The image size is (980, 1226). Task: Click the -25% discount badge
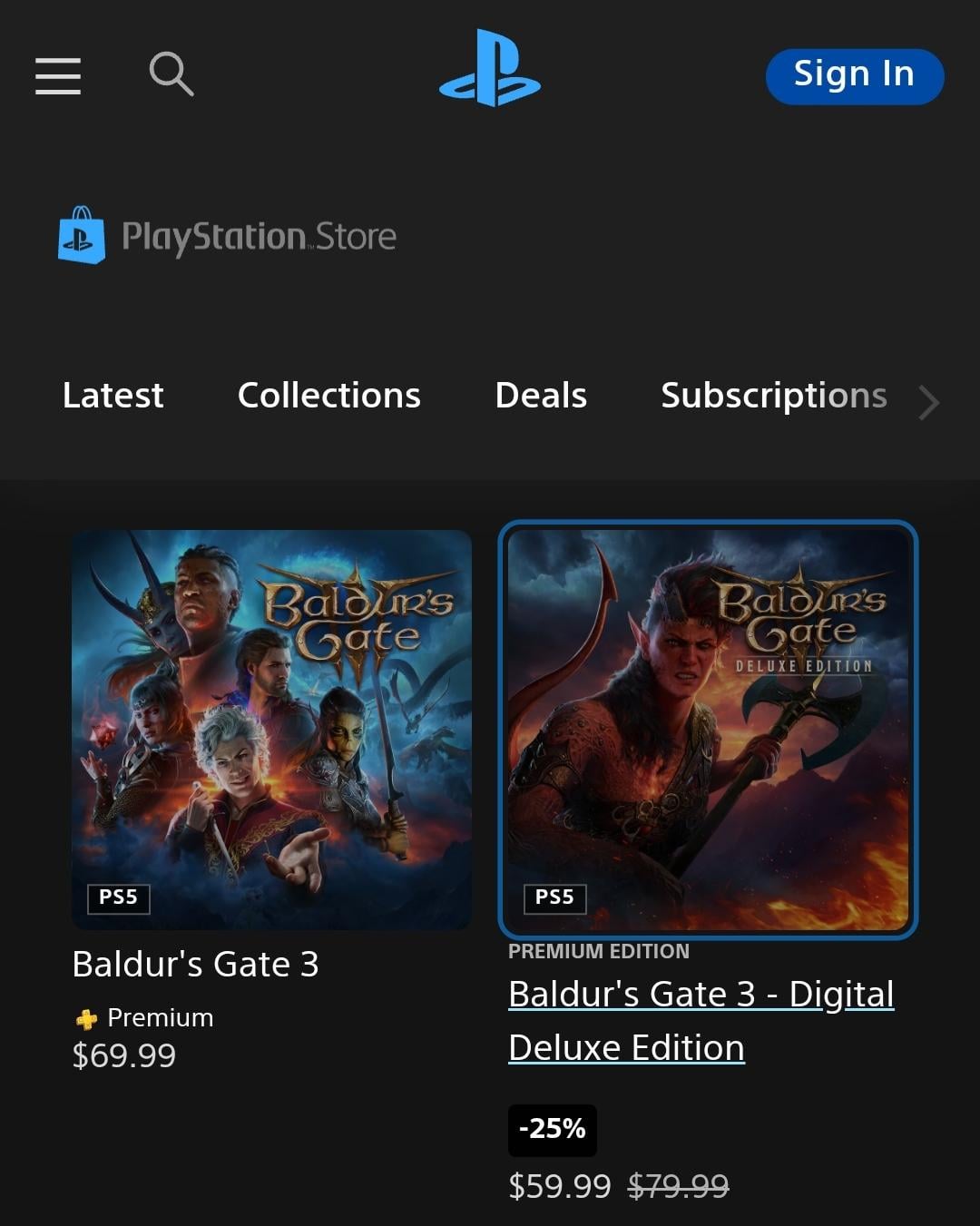(x=552, y=1130)
